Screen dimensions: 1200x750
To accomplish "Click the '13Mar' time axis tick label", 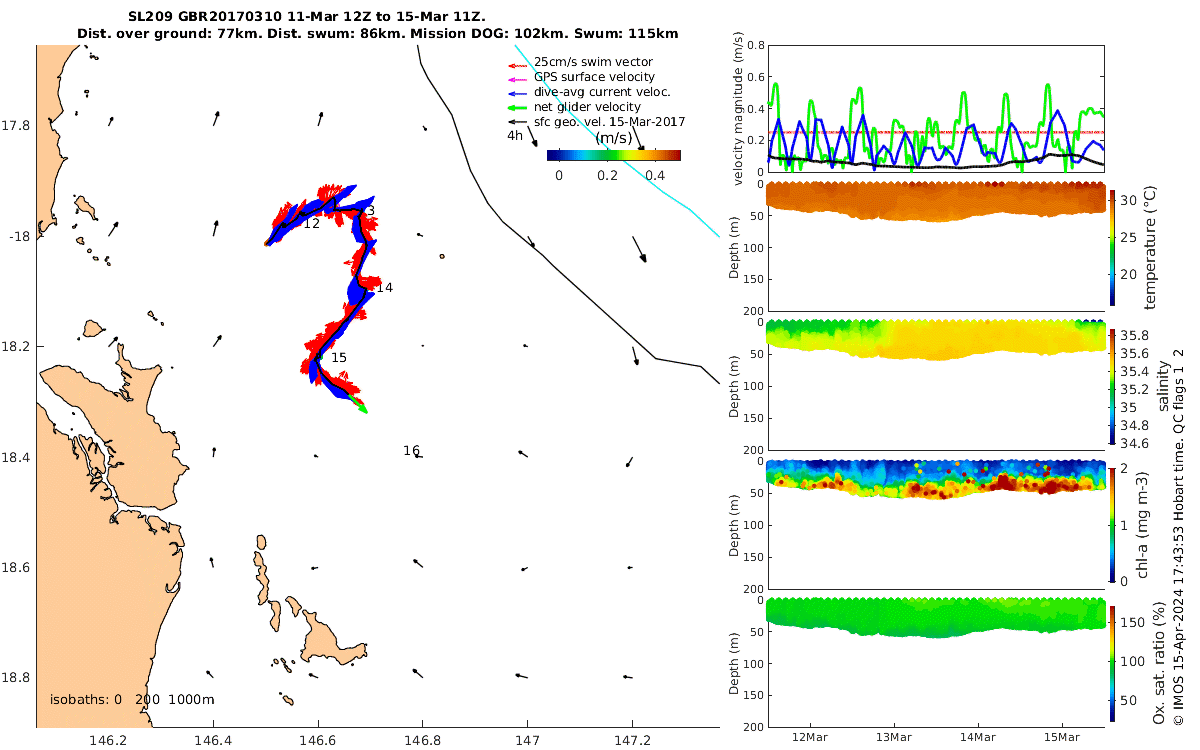I will pyautogui.click(x=893, y=737).
